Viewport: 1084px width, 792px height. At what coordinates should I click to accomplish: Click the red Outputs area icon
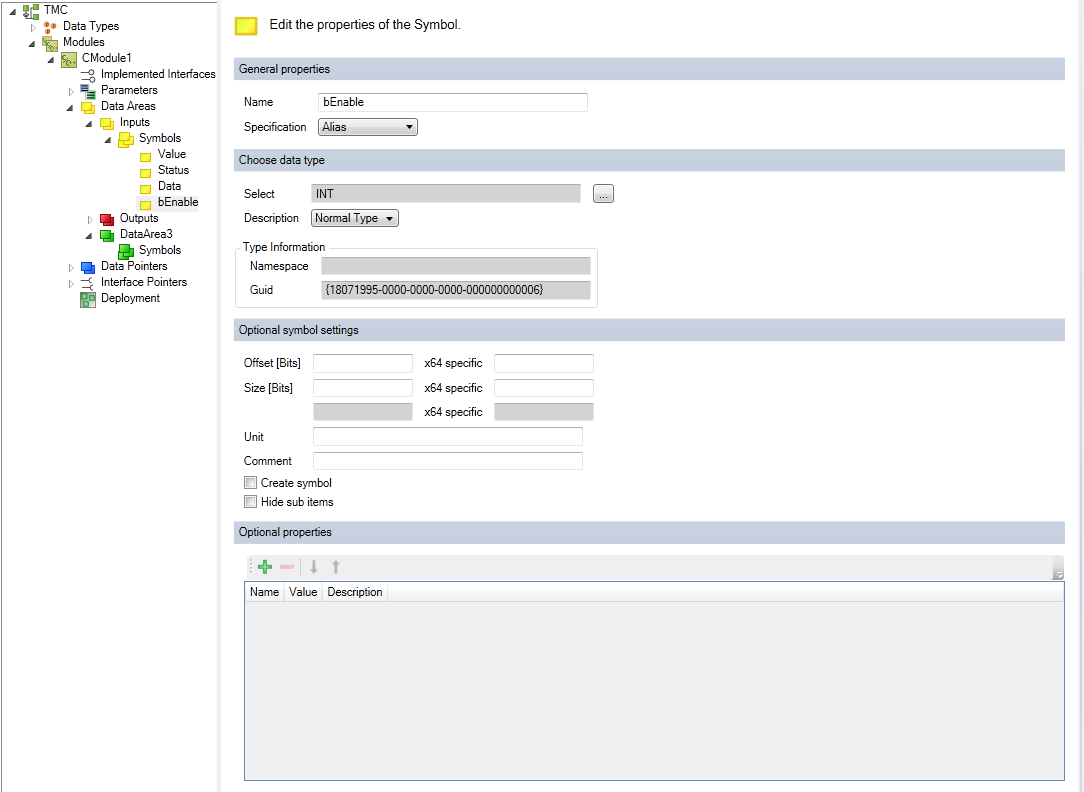(x=106, y=219)
